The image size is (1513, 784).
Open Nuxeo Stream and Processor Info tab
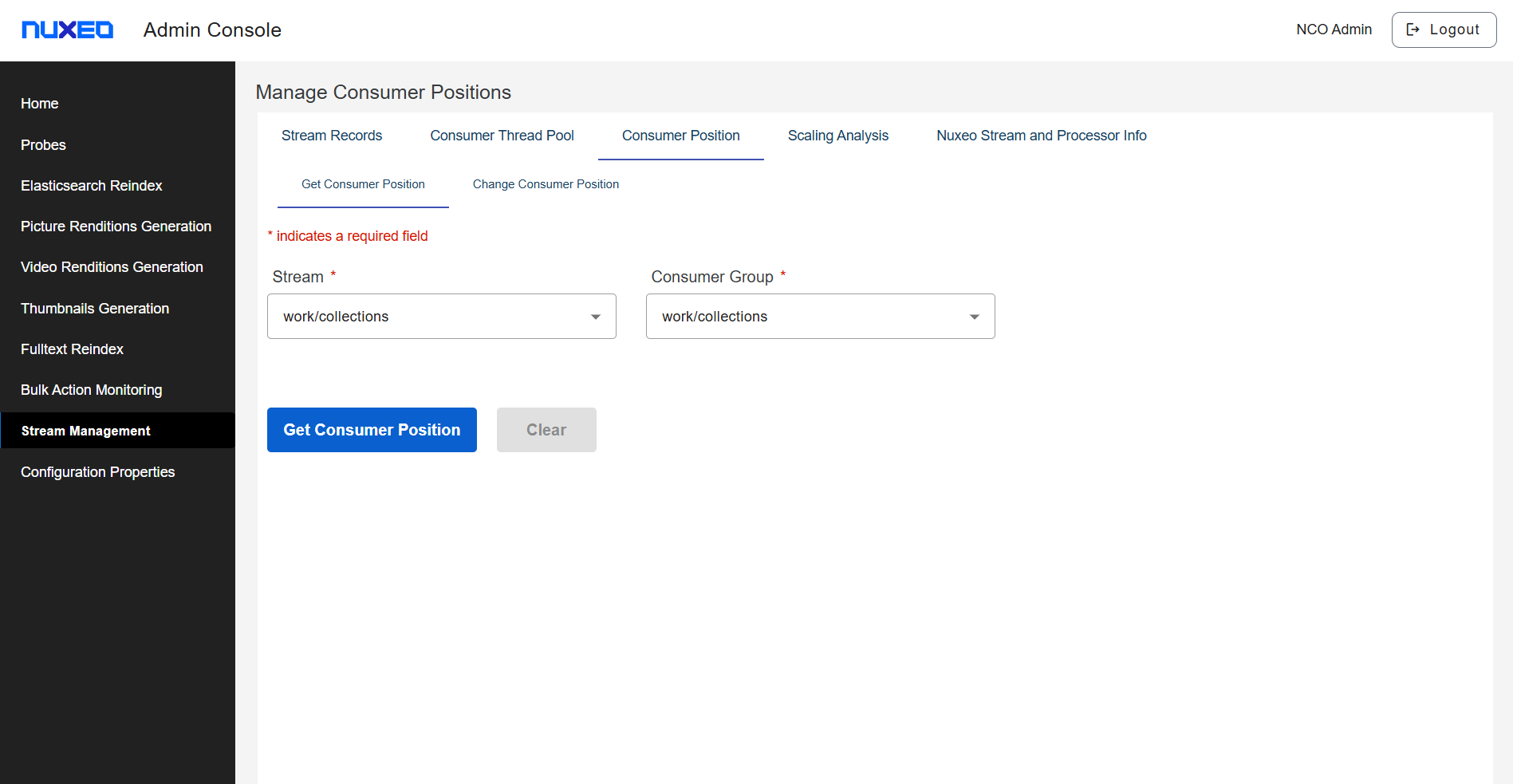[x=1041, y=136]
